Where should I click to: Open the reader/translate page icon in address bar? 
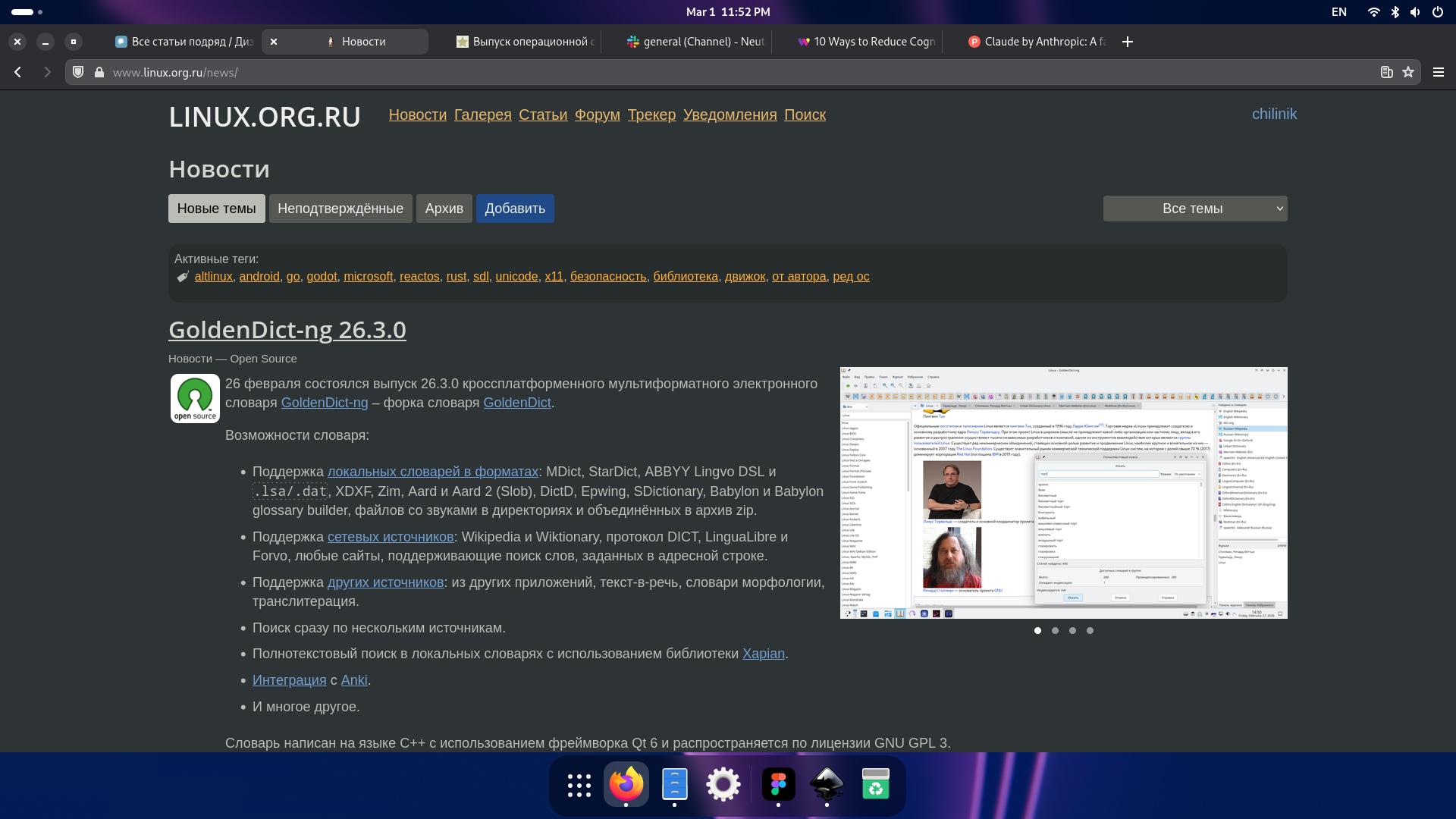(1386, 72)
